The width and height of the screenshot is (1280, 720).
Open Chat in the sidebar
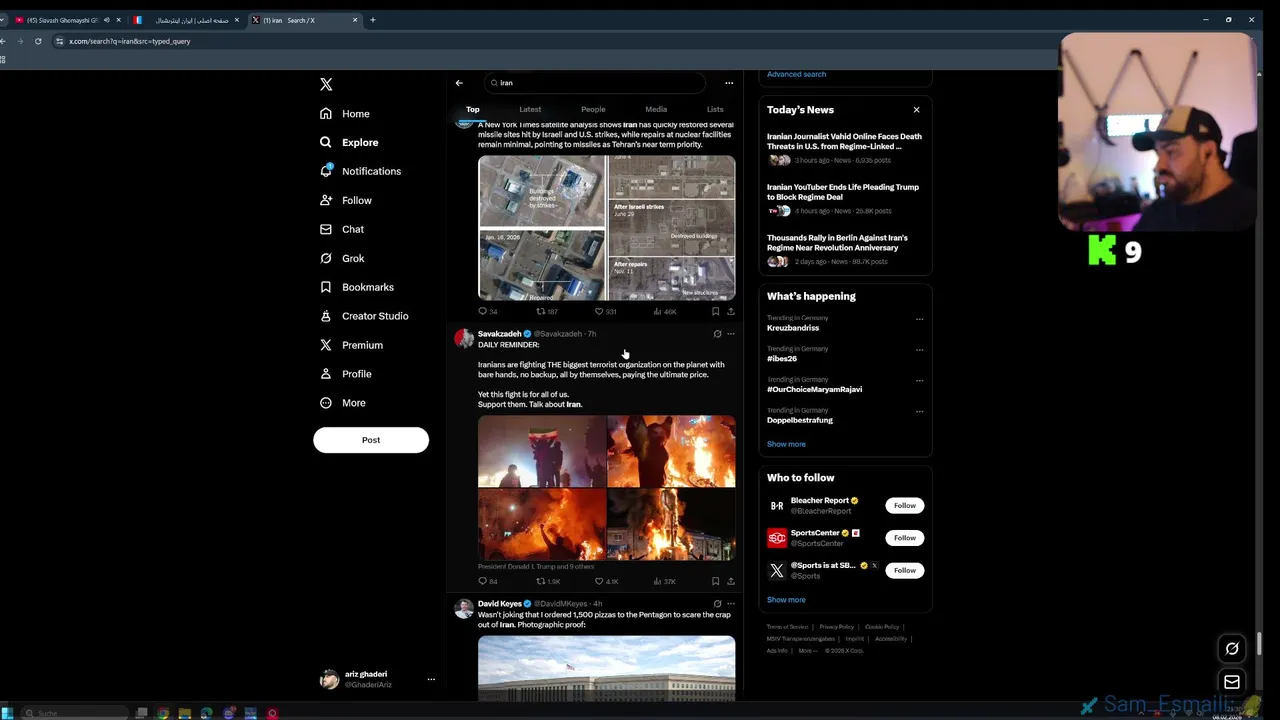342,229
